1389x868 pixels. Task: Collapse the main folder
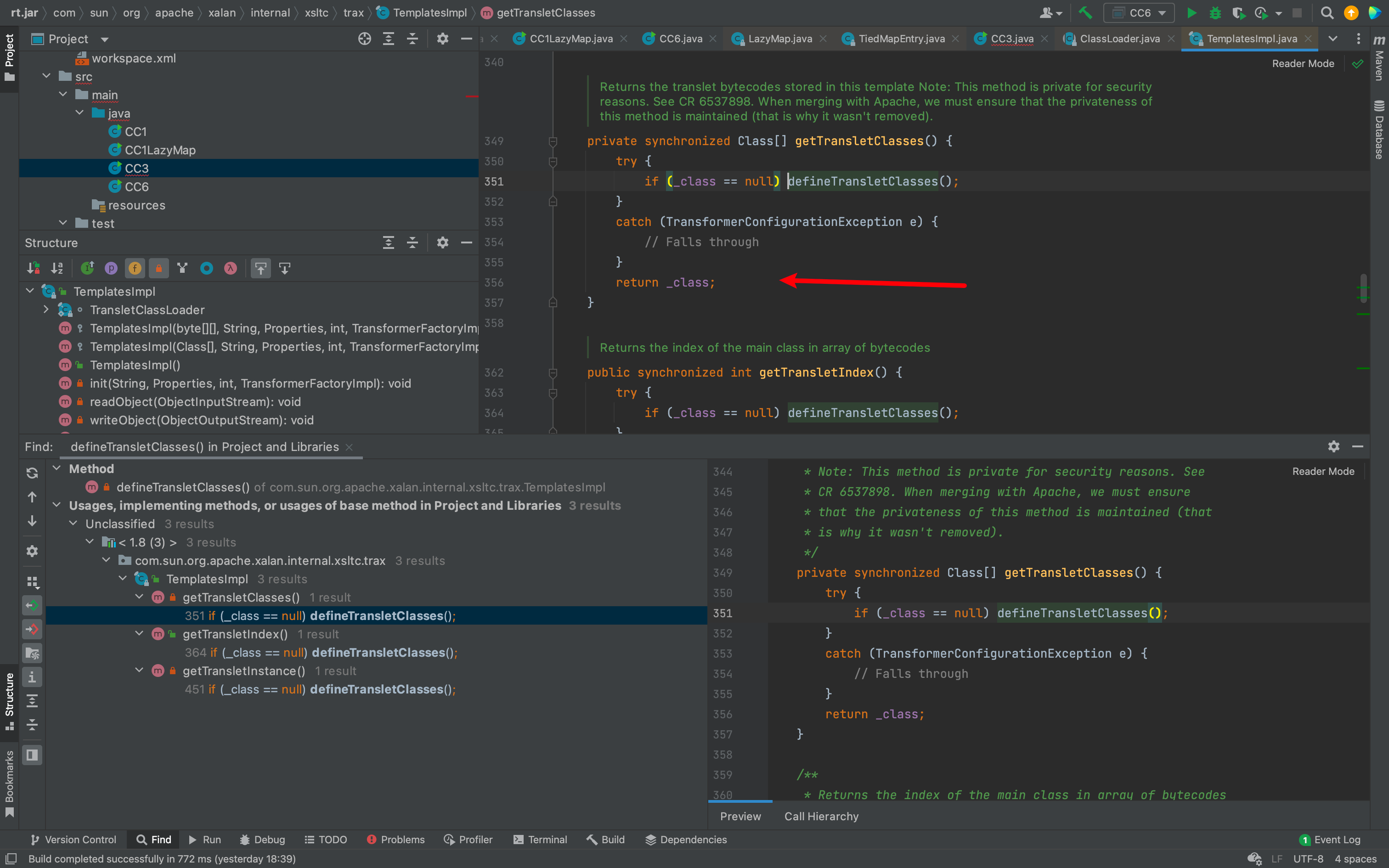[63, 95]
